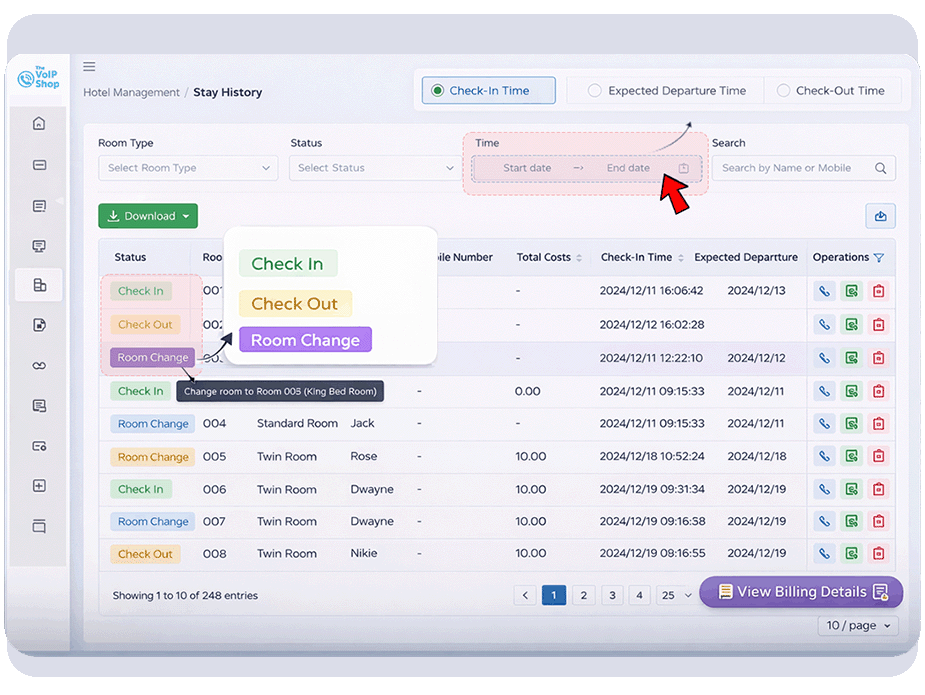Click the Hotel Management breadcrumb
This screenshot has width=925, height=695.
(x=131, y=93)
